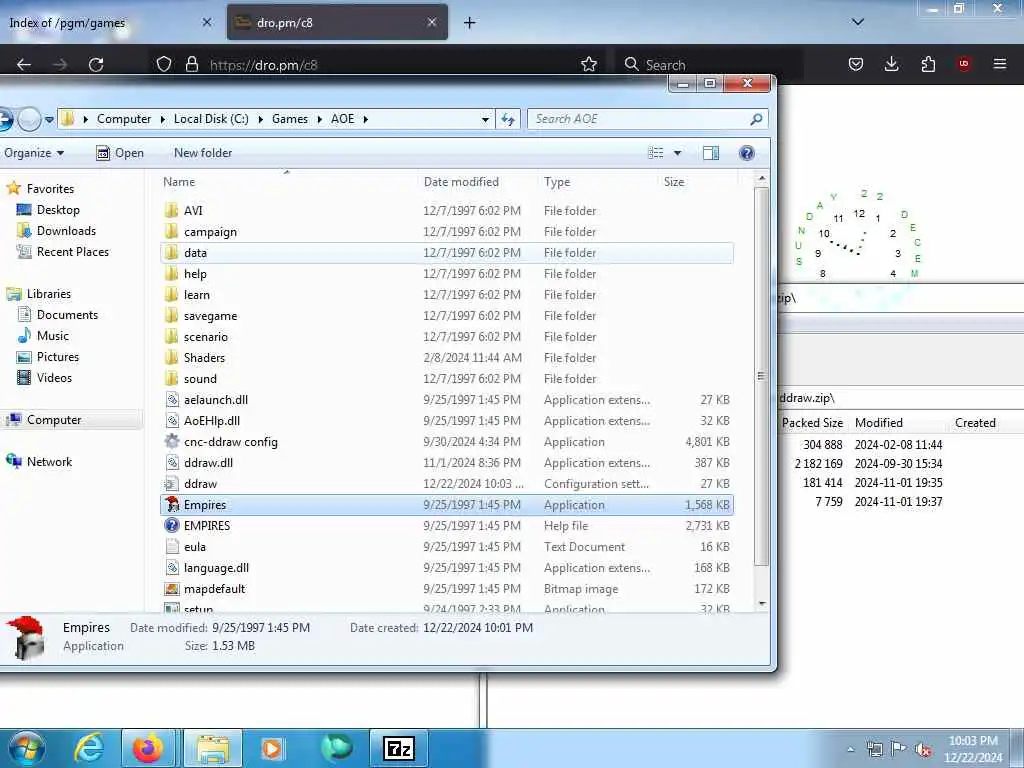Open Windows Media Player from the taskbar
Viewport: 1024px width, 768px height.
(x=272, y=748)
